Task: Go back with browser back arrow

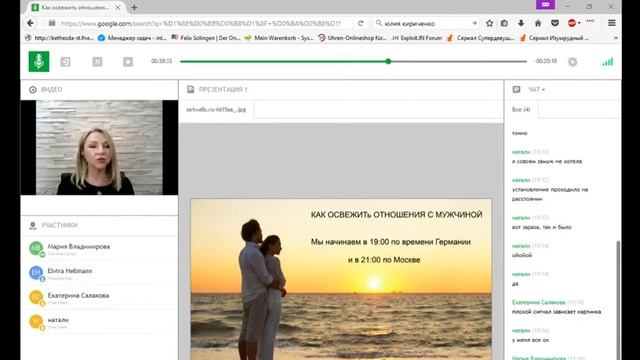Action: tap(30, 23)
